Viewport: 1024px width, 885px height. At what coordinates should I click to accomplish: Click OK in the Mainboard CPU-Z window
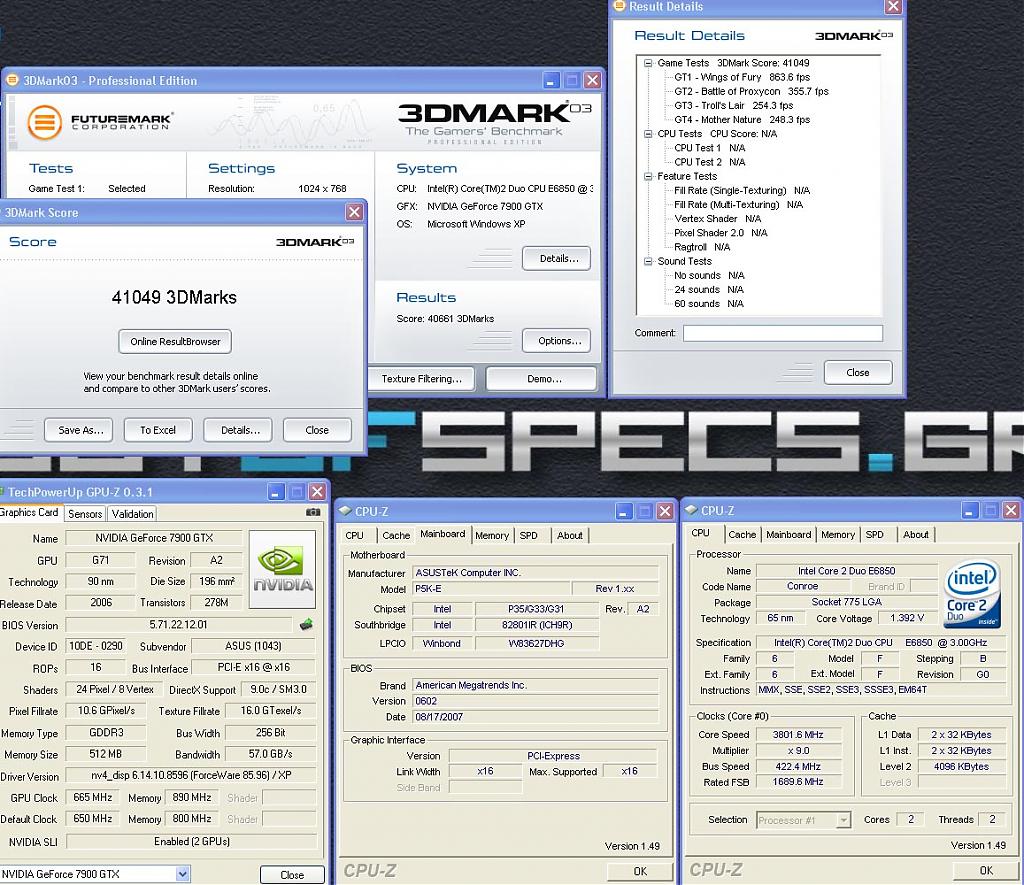640,871
